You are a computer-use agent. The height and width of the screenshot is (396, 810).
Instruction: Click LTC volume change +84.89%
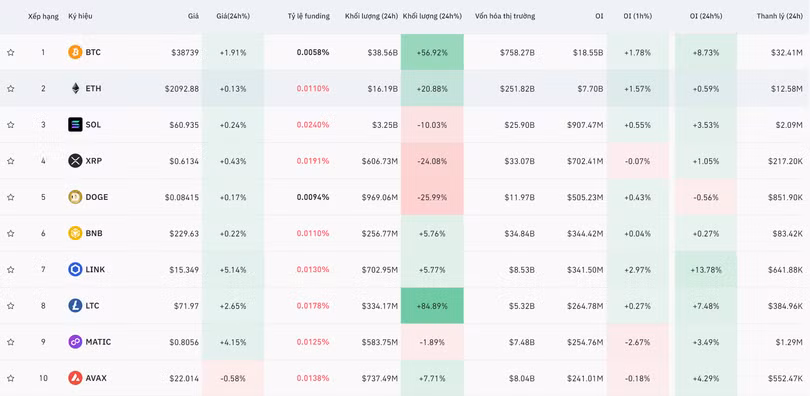coord(432,306)
